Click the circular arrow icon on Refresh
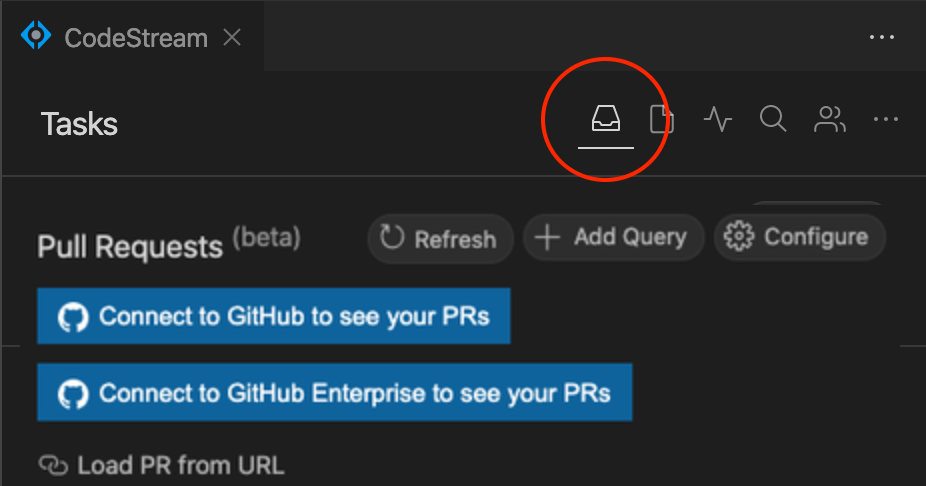Image resolution: width=926 pixels, height=486 pixels. (x=393, y=238)
